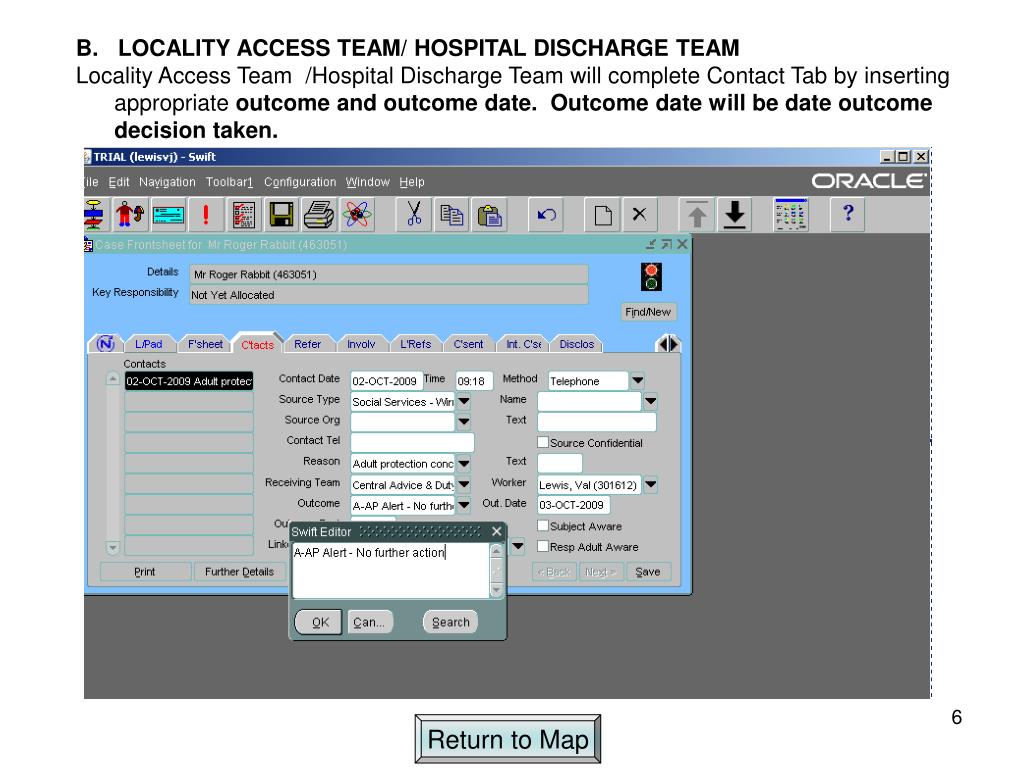
Task: Open the checklist form toolbar icon
Action: [244, 214]
